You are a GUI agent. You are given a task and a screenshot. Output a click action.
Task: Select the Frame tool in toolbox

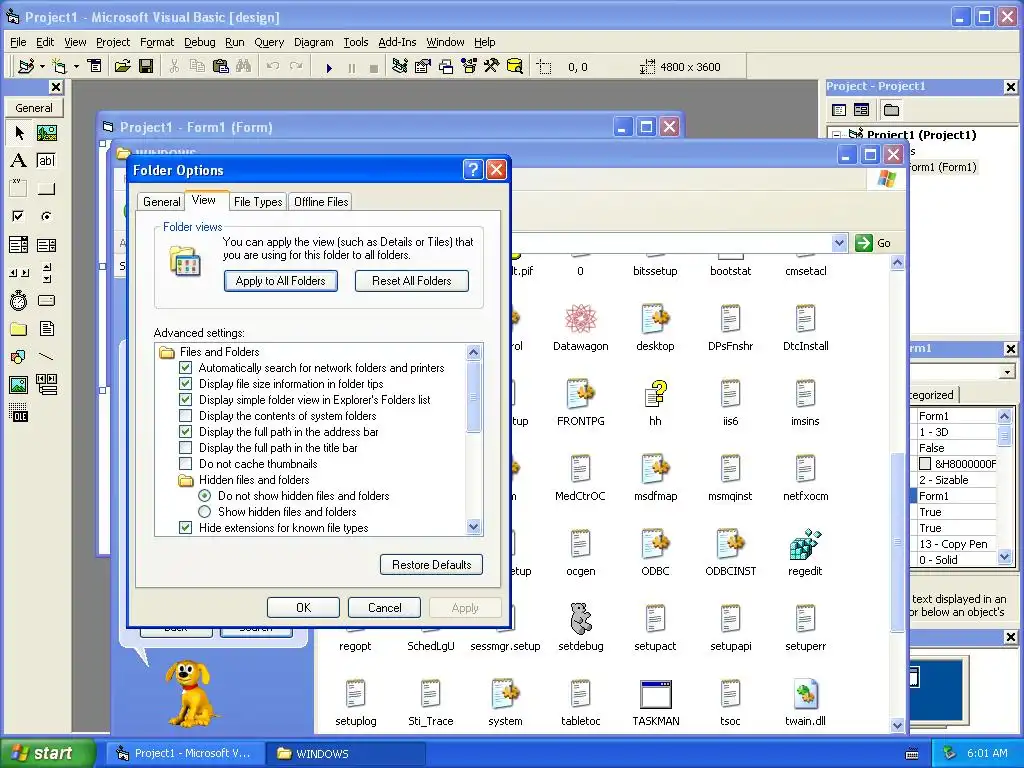click(x=19, y=189)
